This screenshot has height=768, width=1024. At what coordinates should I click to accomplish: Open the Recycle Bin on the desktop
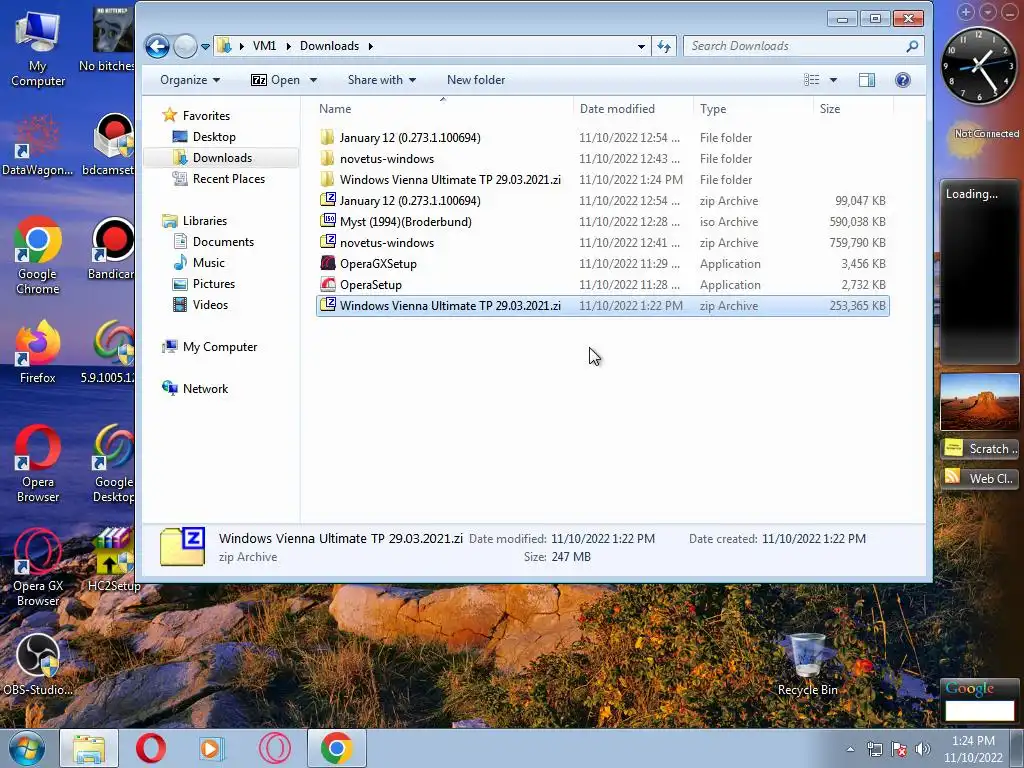[807, 664]
